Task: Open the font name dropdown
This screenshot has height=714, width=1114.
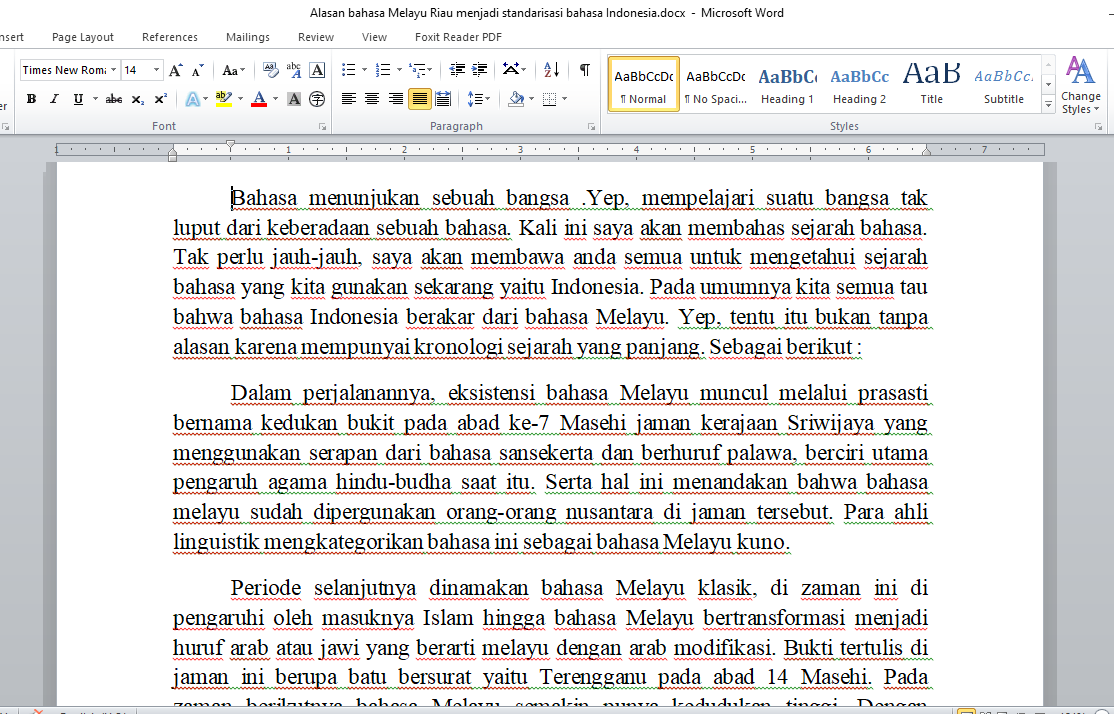Action: coord(114,70)
